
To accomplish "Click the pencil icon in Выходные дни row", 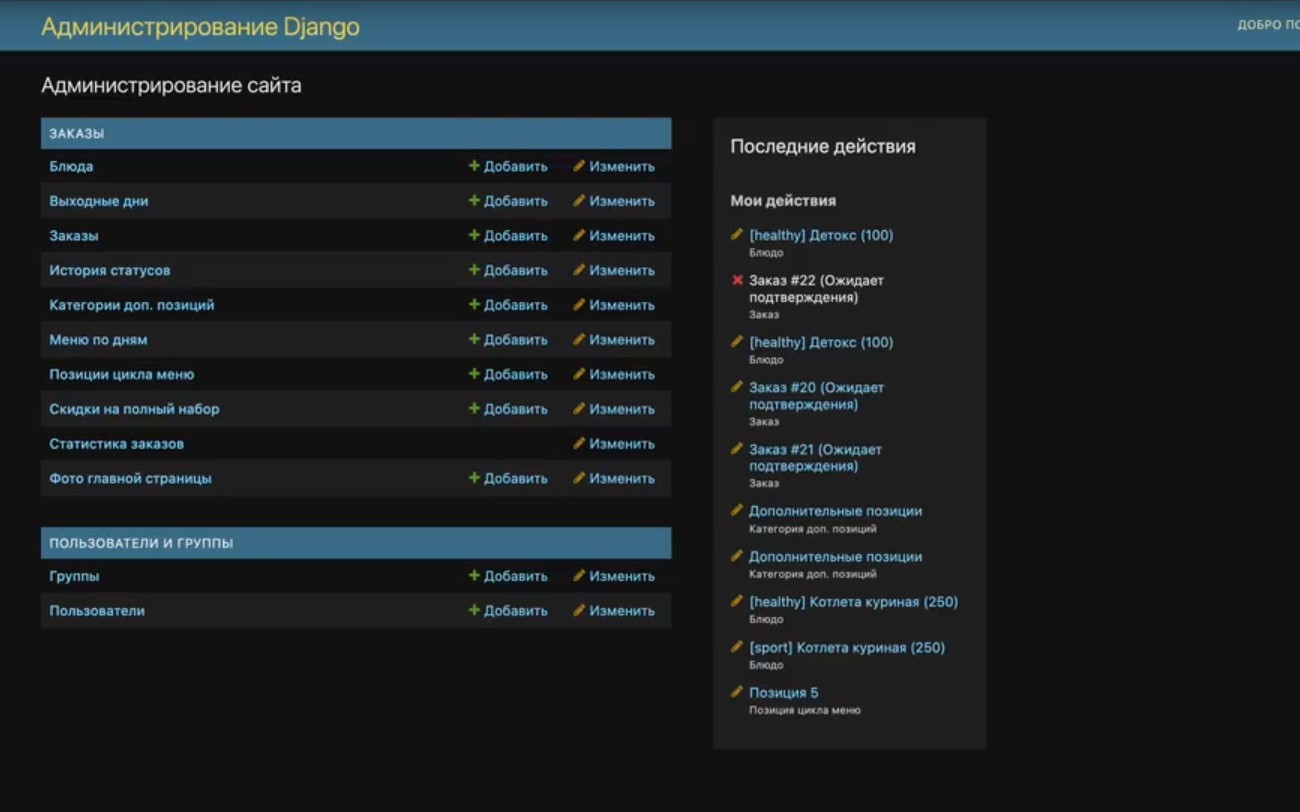I will click(x=579, y=200).
